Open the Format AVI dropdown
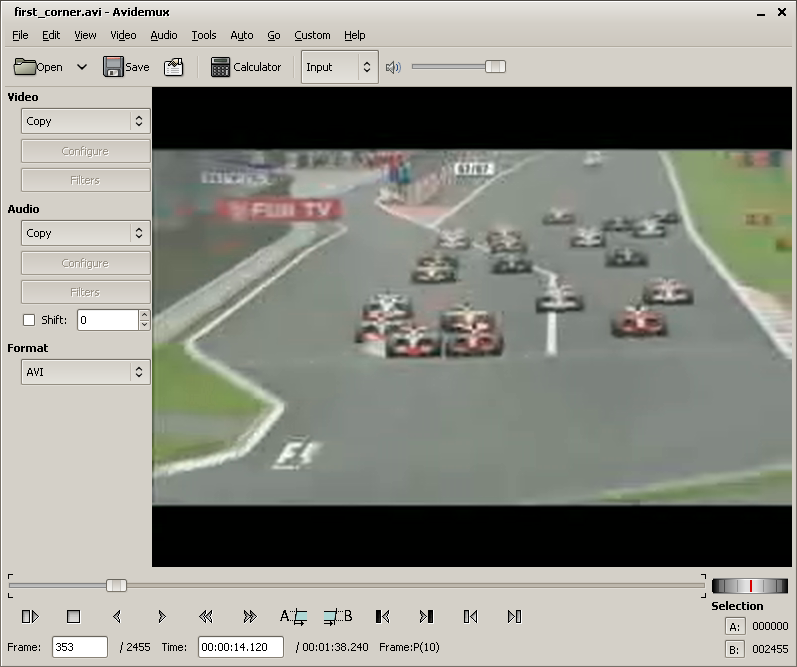797x667 pixels. click(85, 372)
